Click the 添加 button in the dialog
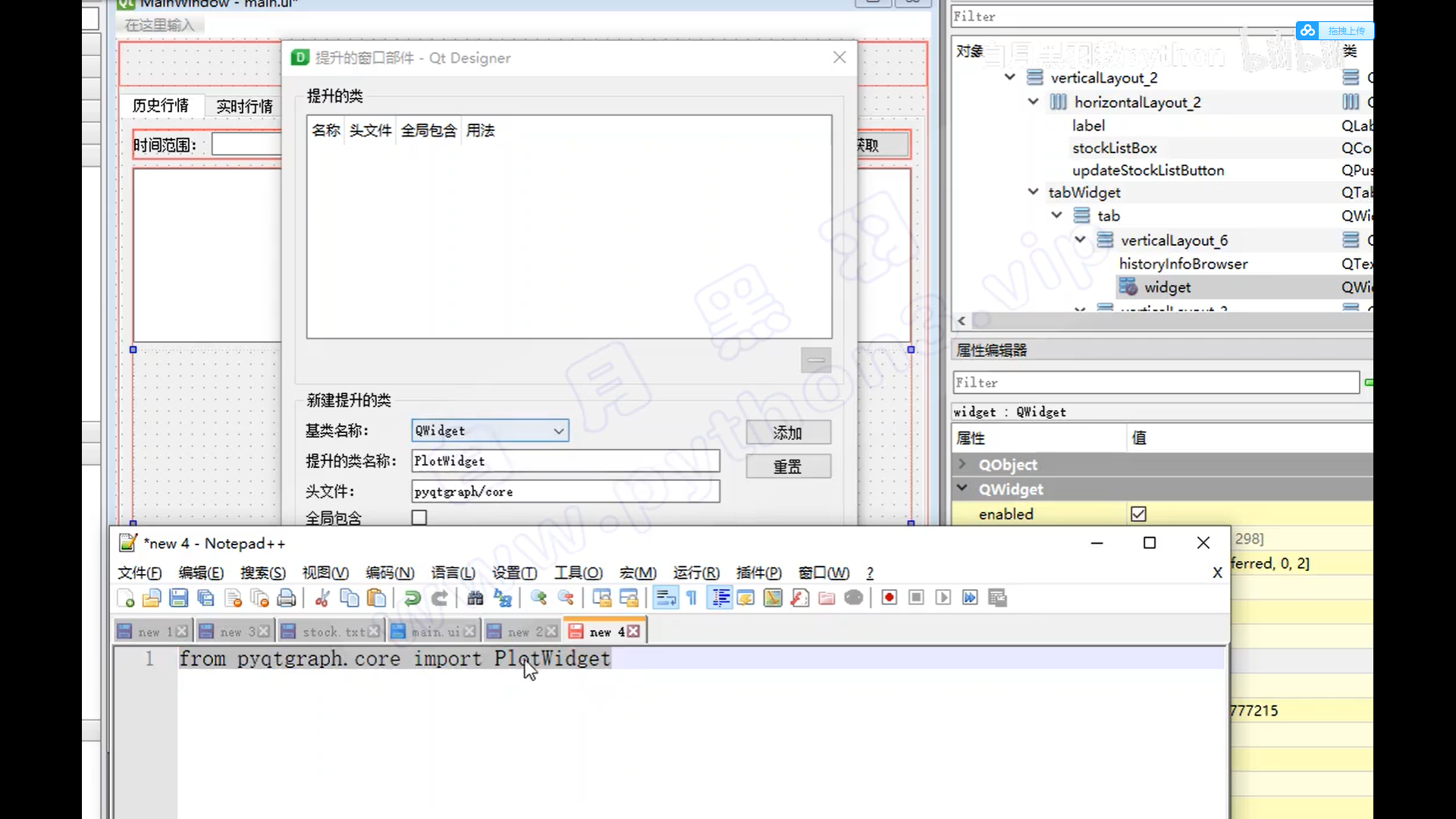1456x819 pixels. pyautogui.click(x=788, y=432)
